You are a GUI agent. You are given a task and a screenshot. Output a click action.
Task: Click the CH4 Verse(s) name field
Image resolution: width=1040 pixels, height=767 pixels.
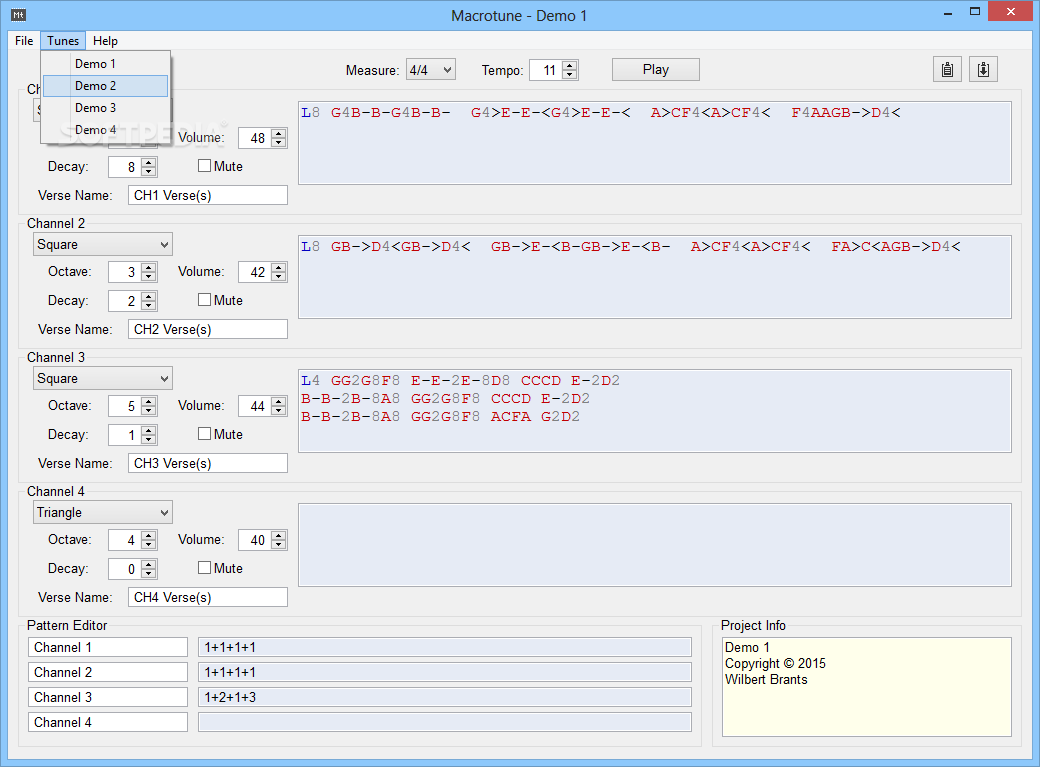pos(208,597)
